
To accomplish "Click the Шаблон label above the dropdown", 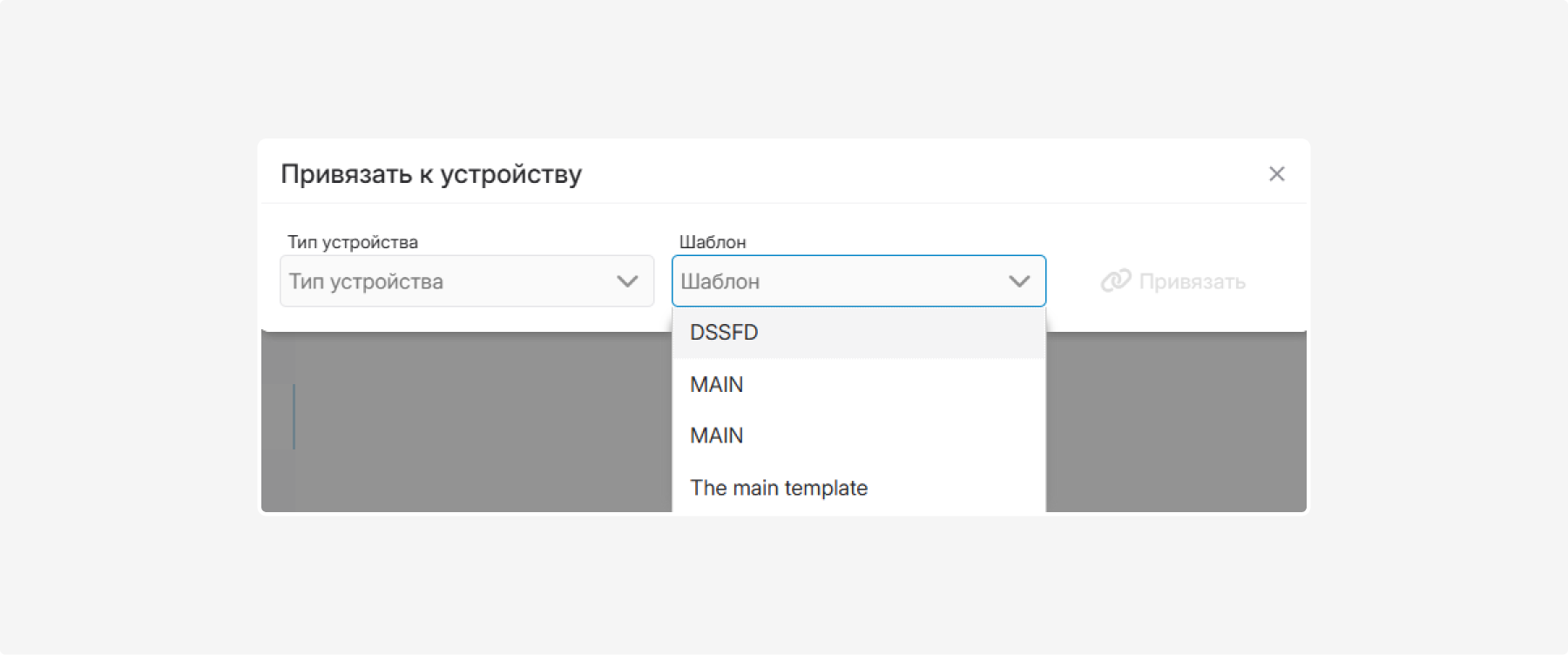I will (713, 242).
